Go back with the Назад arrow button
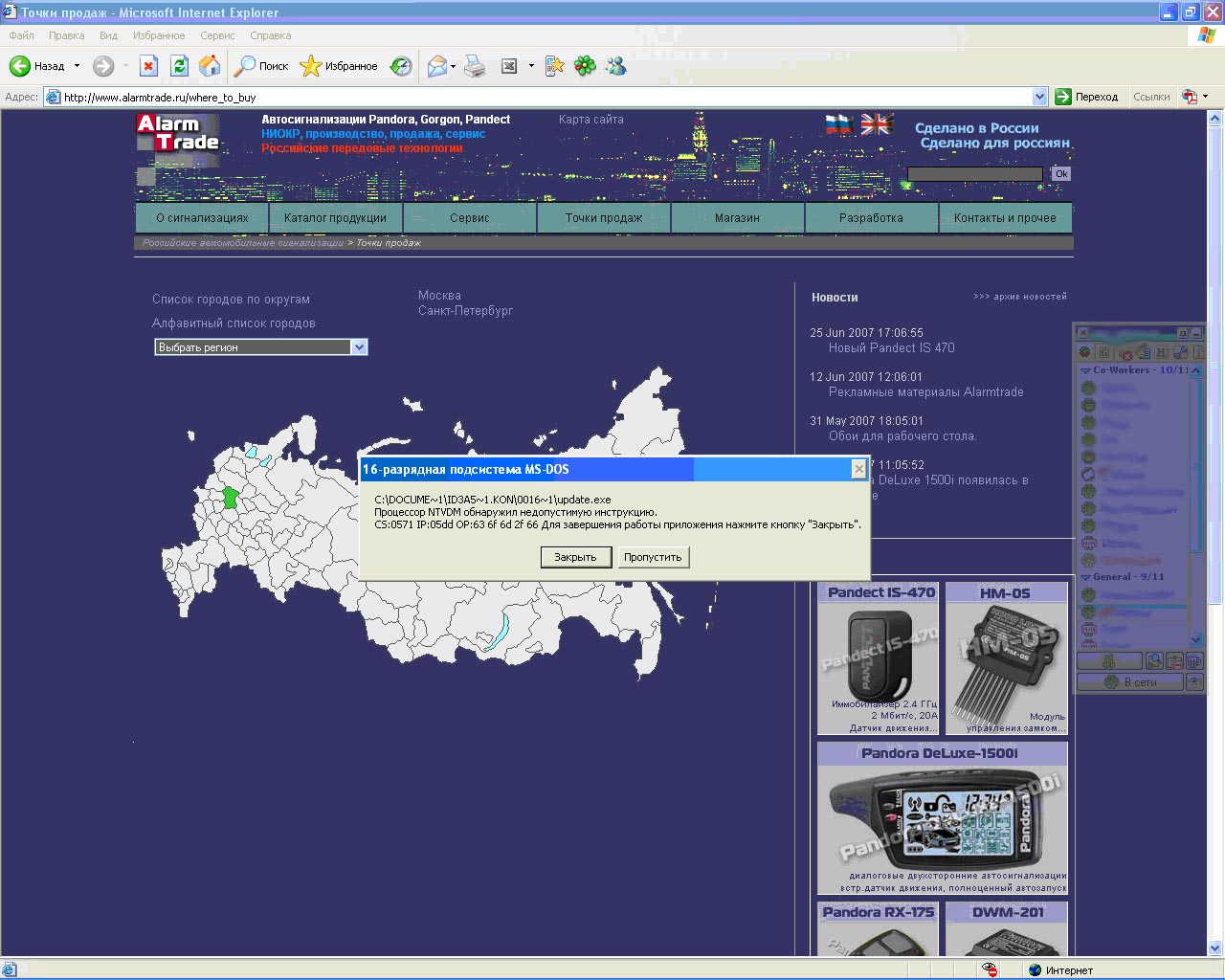 pos(36,66)
